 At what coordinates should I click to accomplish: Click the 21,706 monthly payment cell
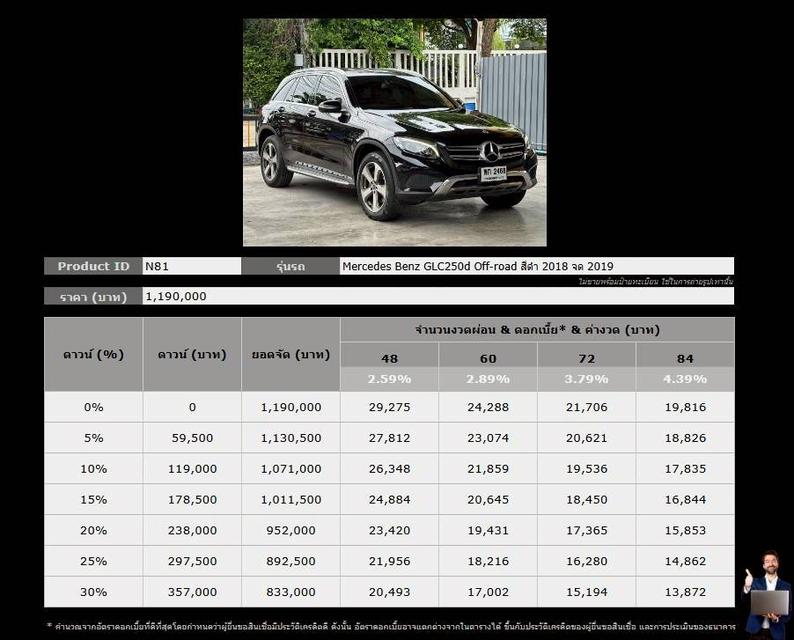586,407
